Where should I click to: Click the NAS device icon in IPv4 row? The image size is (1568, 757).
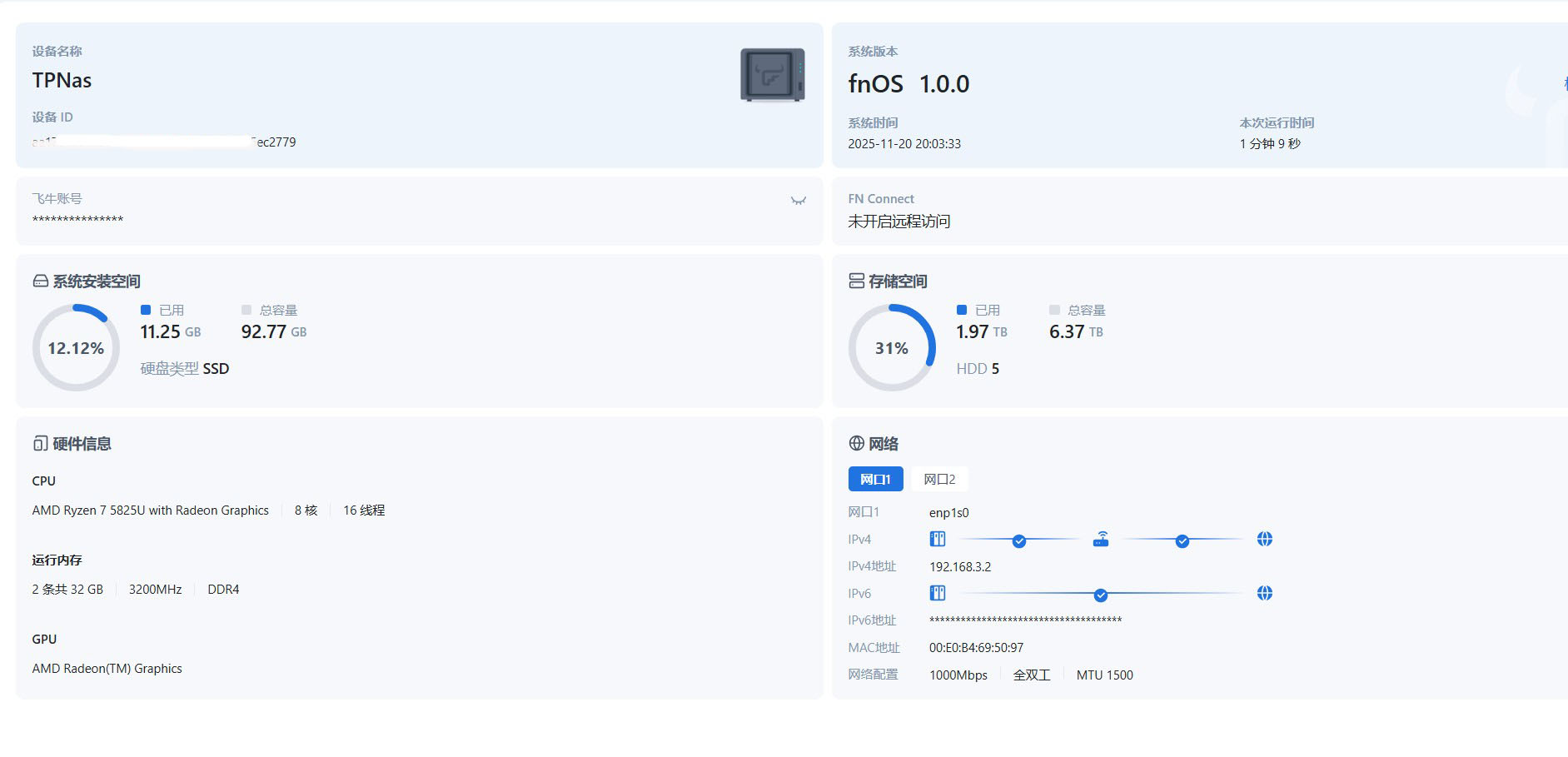[x=938, y=539]
